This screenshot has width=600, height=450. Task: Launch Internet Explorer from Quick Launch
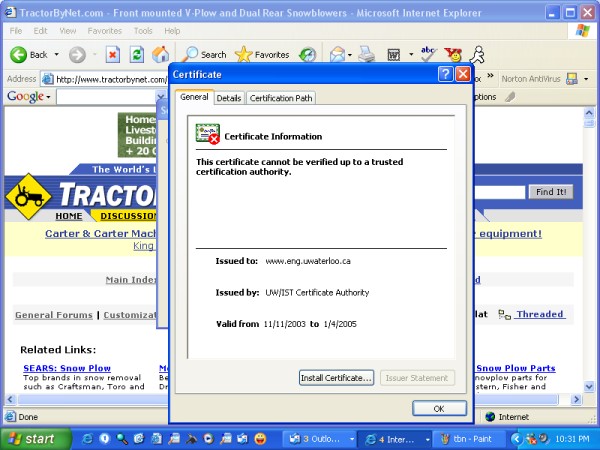click(87, 439)
